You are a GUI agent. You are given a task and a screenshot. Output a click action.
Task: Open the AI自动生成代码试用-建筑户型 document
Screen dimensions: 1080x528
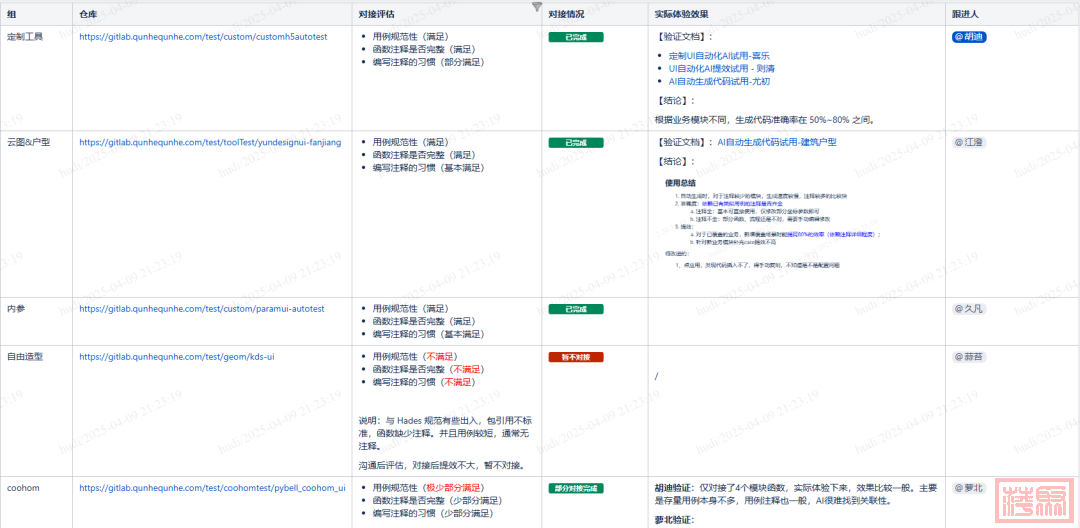coord(776,143)
